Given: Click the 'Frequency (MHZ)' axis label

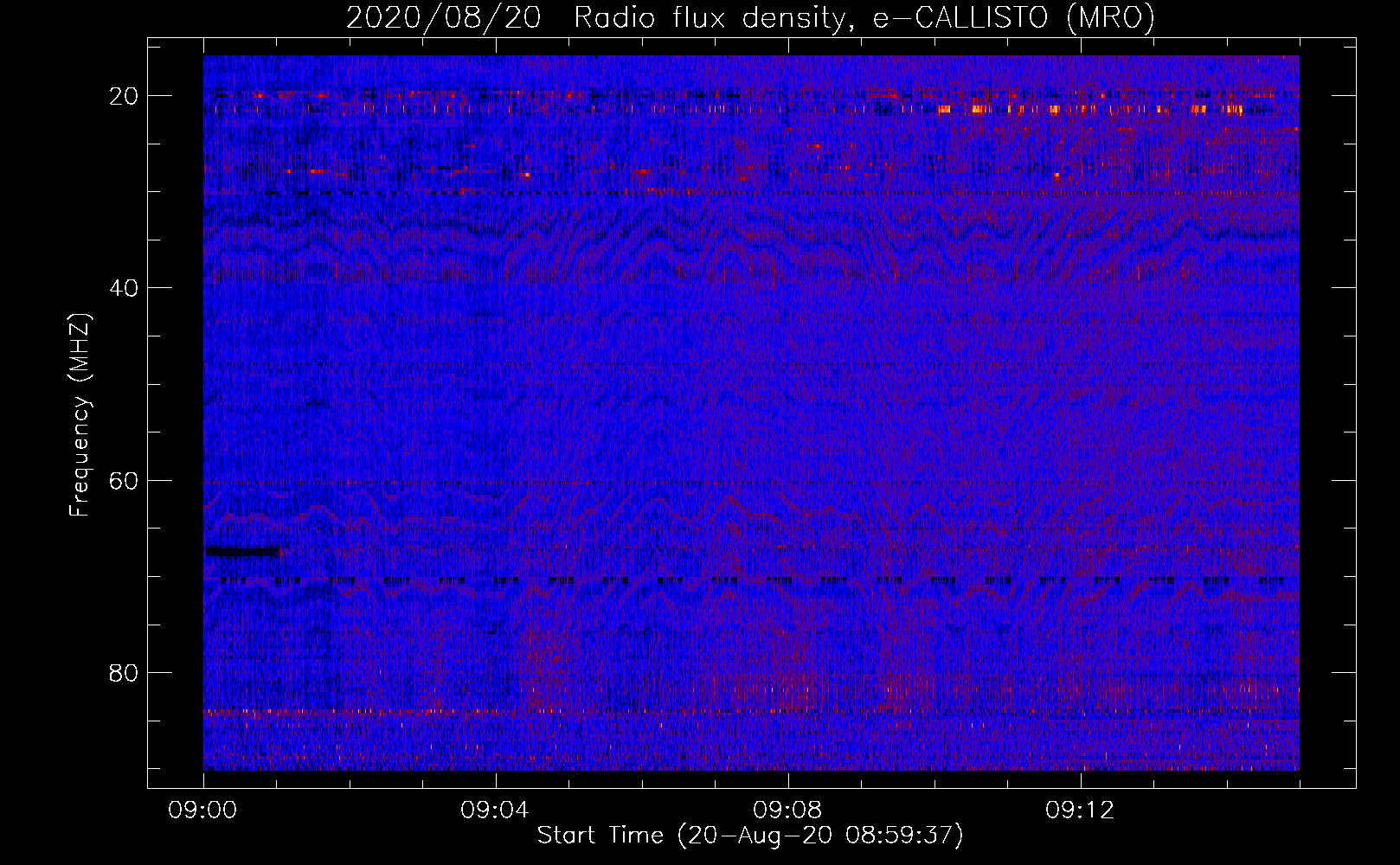Looking at the screenshot, I should pos(80,415).
